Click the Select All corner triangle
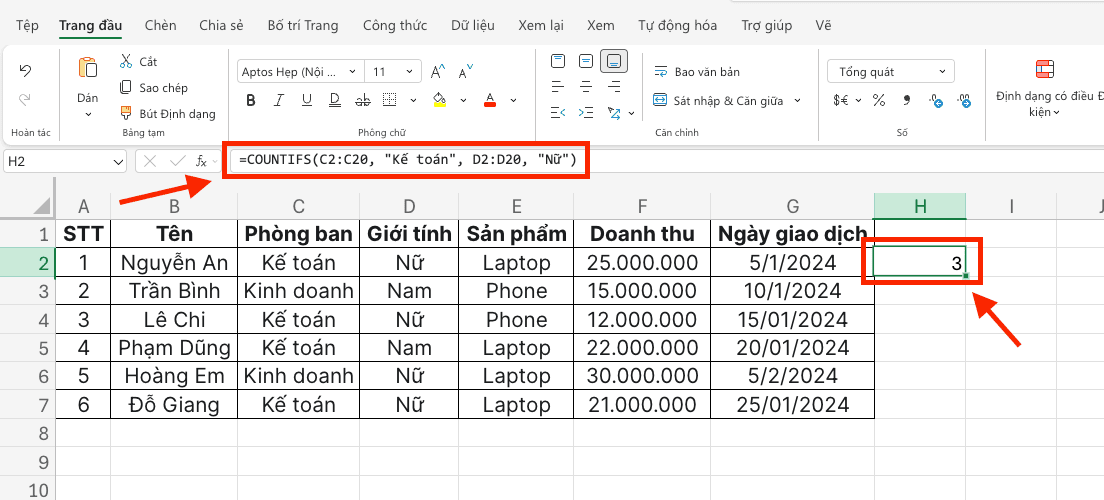1104x500 pixels. click(x=43, y=205)
